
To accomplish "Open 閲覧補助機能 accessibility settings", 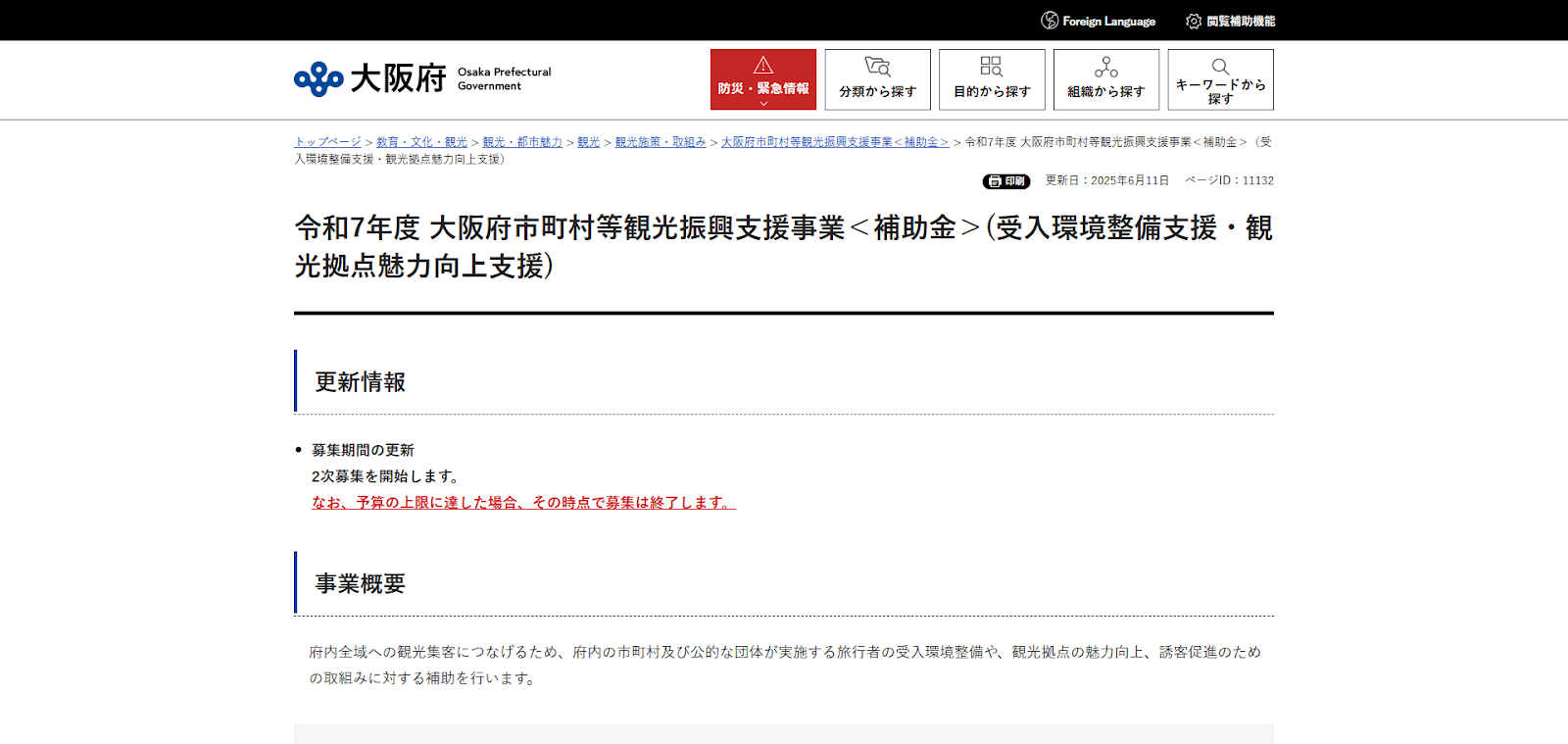I will coord(1230,21).
